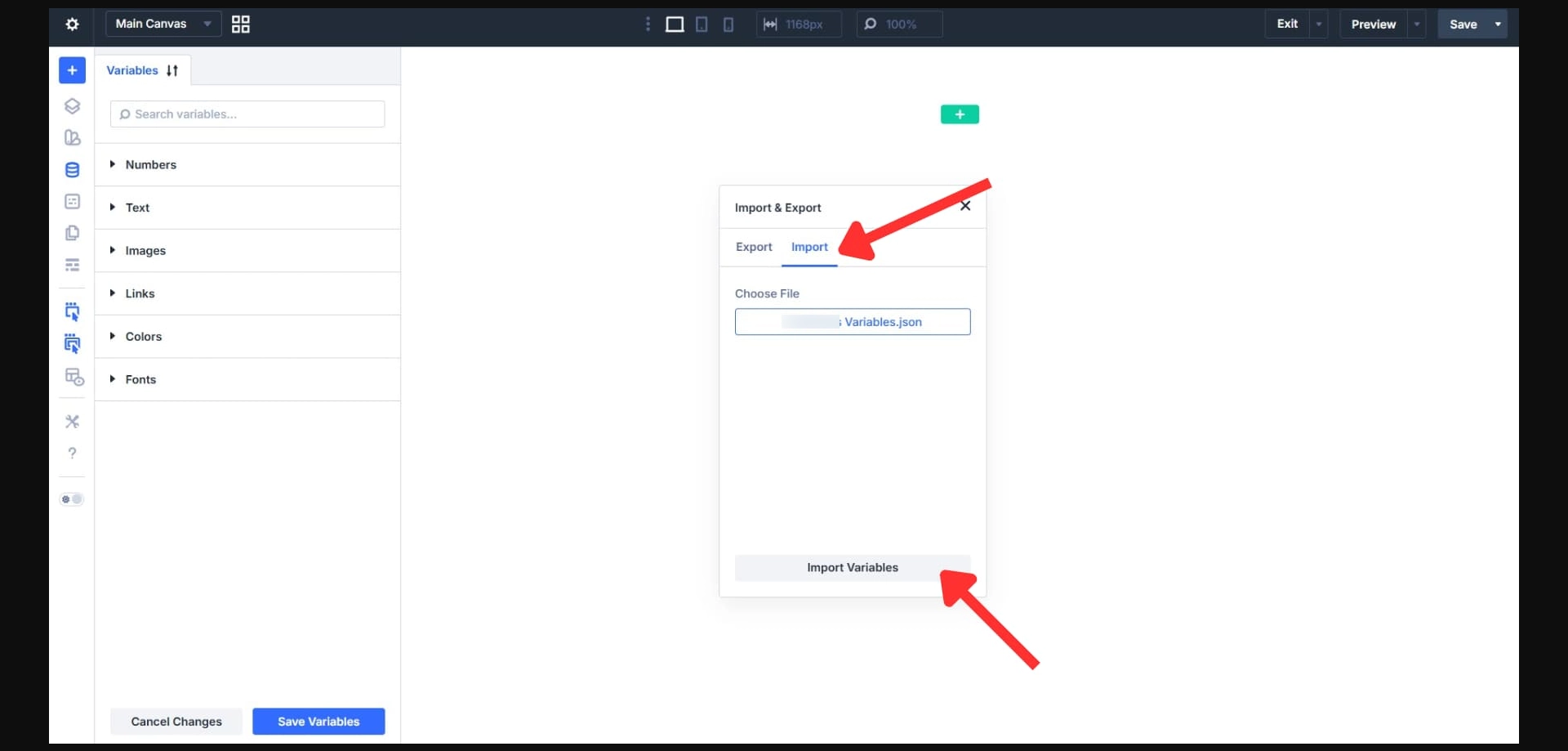This screenshot has width=1568, height=751.
Task: Click the Help question mark icon
Action: [x=72, y=453]
